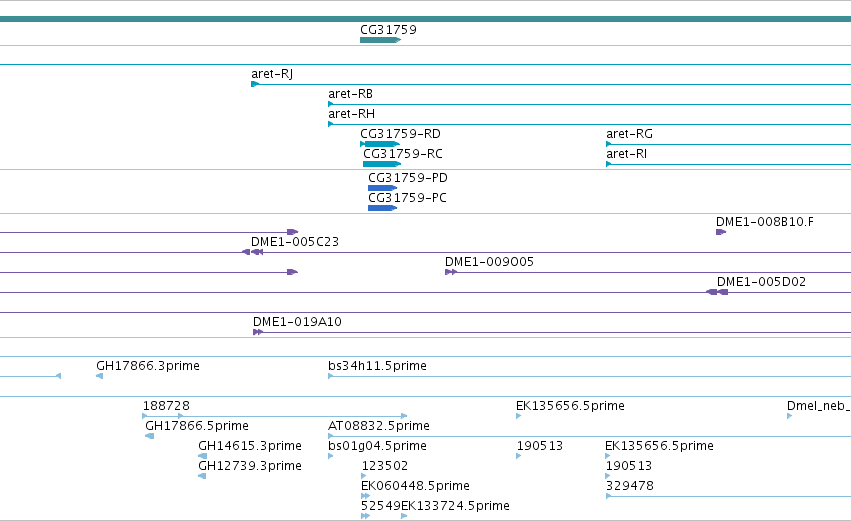This screenshot has height=521, width=851.
Task: Select the AT08832.5prime EST label
Action: pyautogui.click(x=379, y=426)
